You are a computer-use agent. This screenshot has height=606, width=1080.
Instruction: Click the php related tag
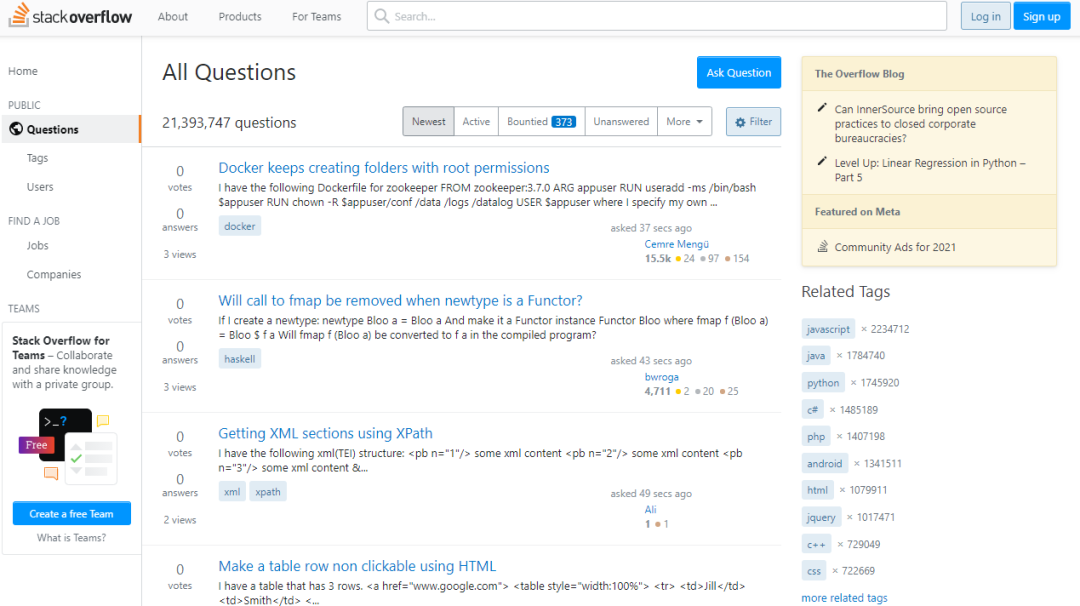click(816, 437)
